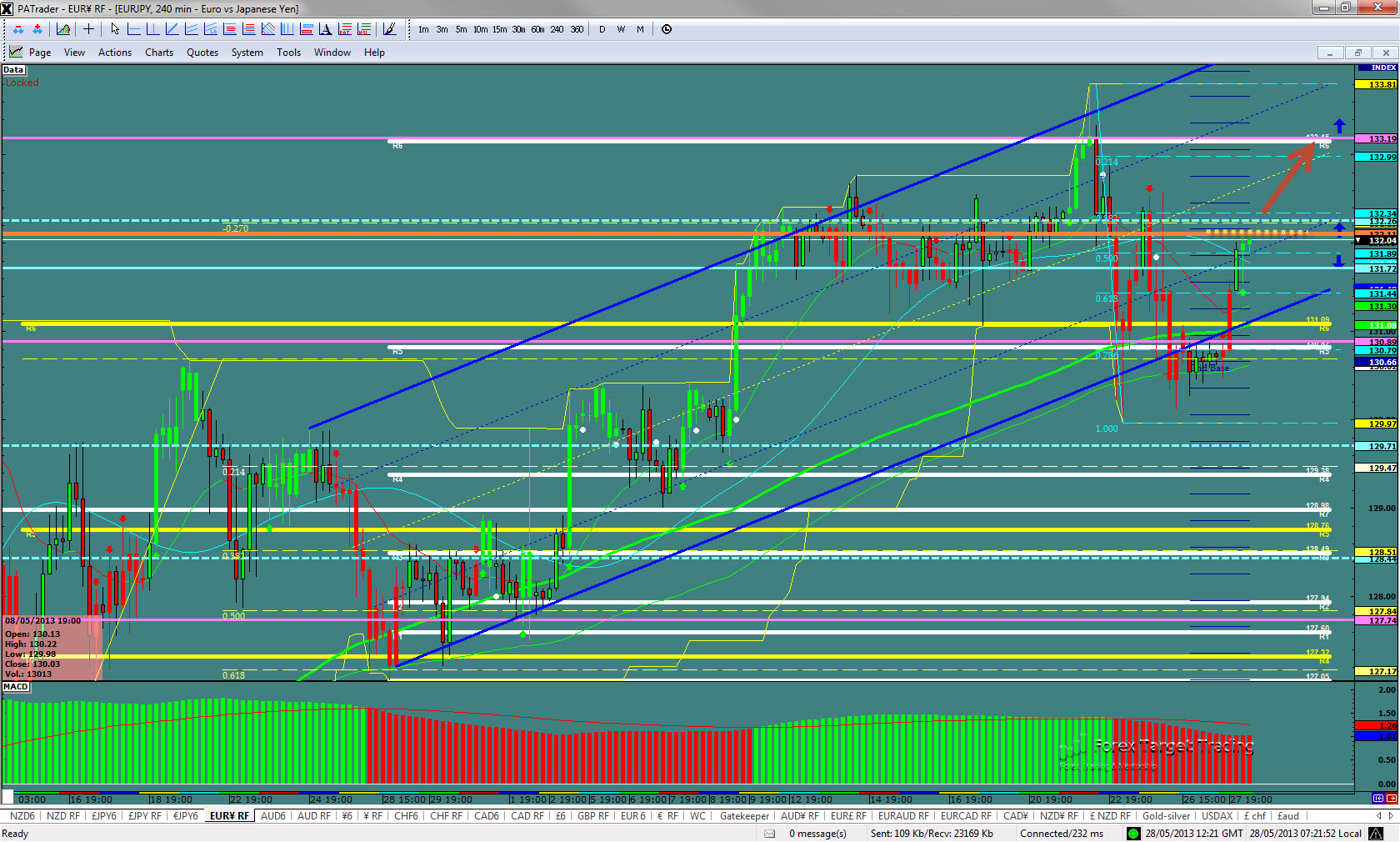The height and width of the screenshot is (842, 1400).
Task: Switch to the £JPY RF page tab
Action: coord(145,816)
